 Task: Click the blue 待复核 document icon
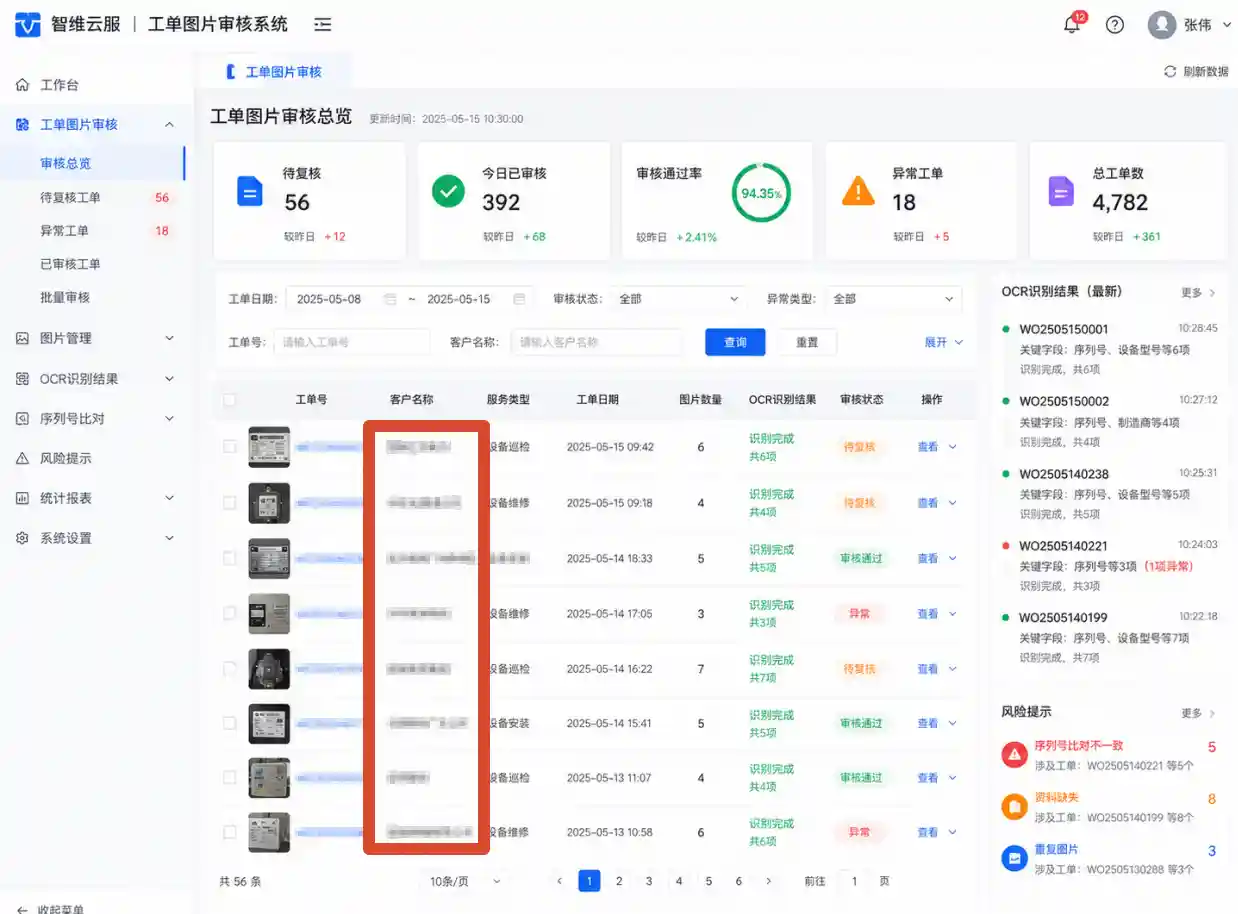(x=249, y=190)
